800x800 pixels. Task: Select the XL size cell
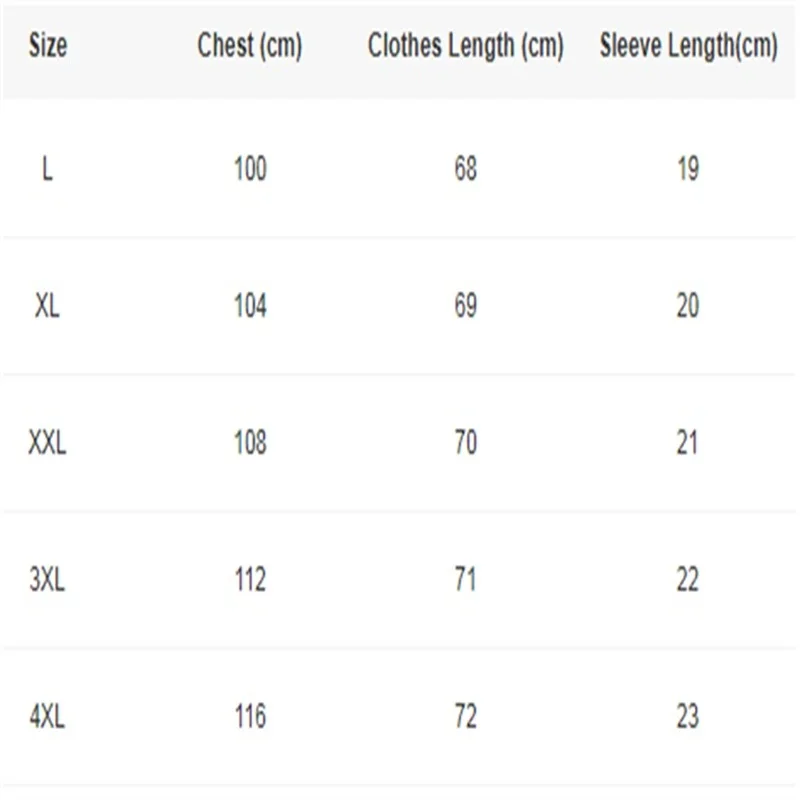(x=47, y=306)
